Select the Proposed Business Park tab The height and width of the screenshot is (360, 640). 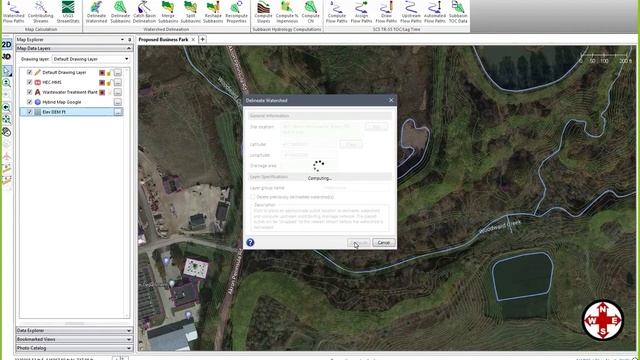pyautogui.click(x=163, y=40)
